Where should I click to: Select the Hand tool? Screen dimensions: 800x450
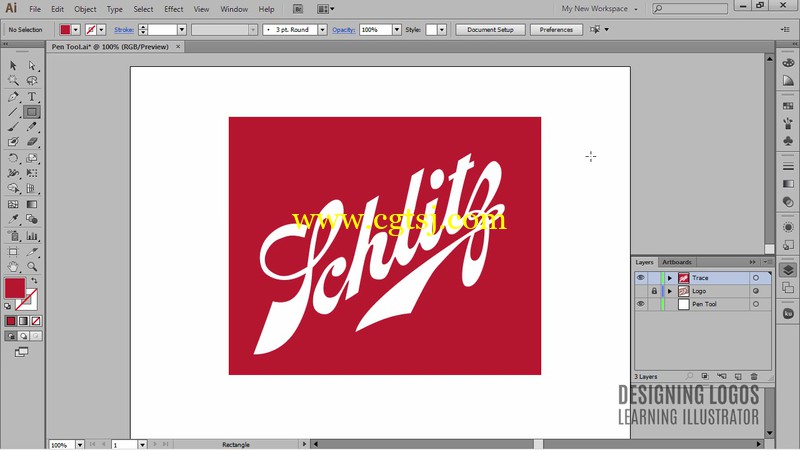click(13, 266)
